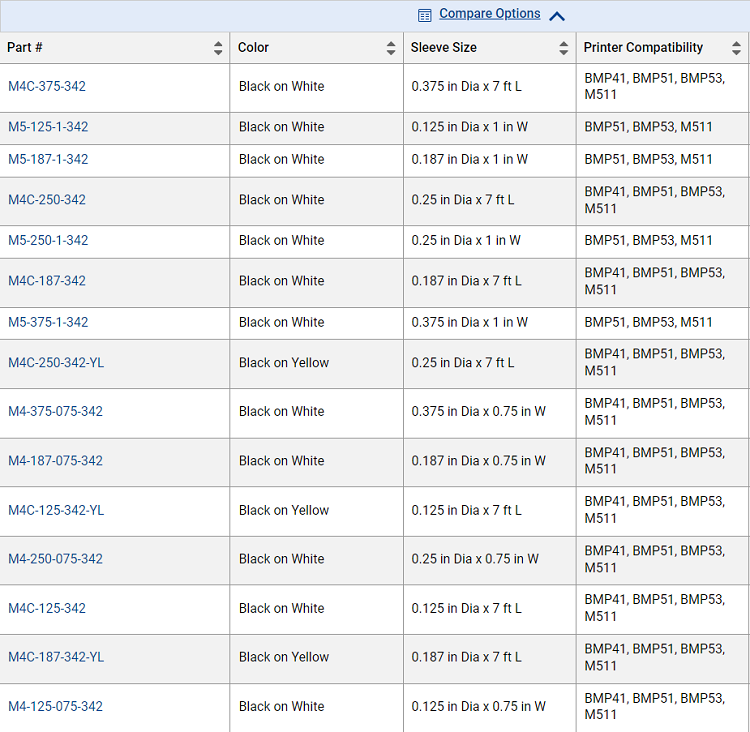Click printer compatibility in M5-375-1-342 row

click(x=648, y=322)
